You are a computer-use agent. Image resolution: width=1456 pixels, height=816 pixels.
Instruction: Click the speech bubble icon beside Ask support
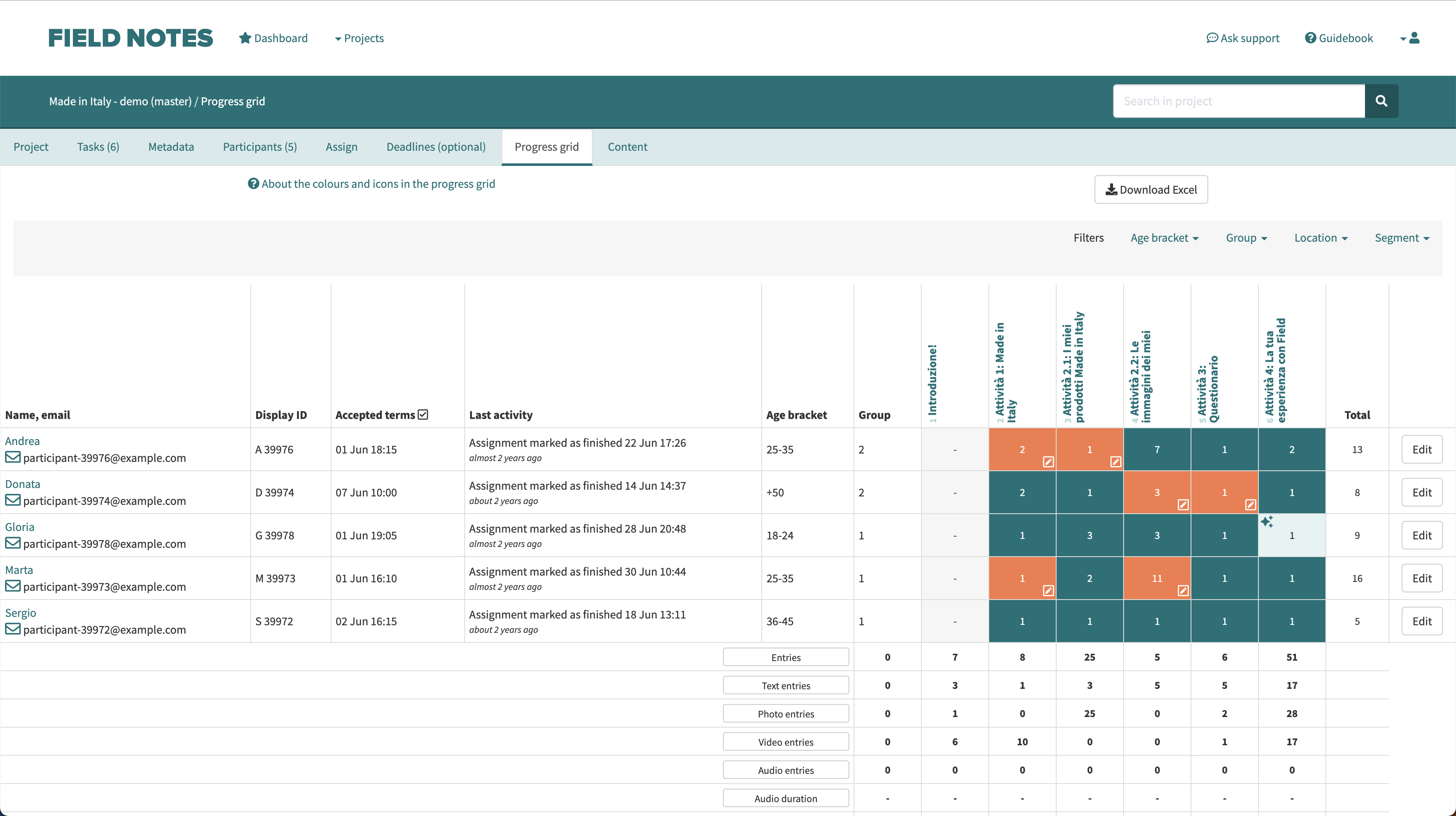1212,38
